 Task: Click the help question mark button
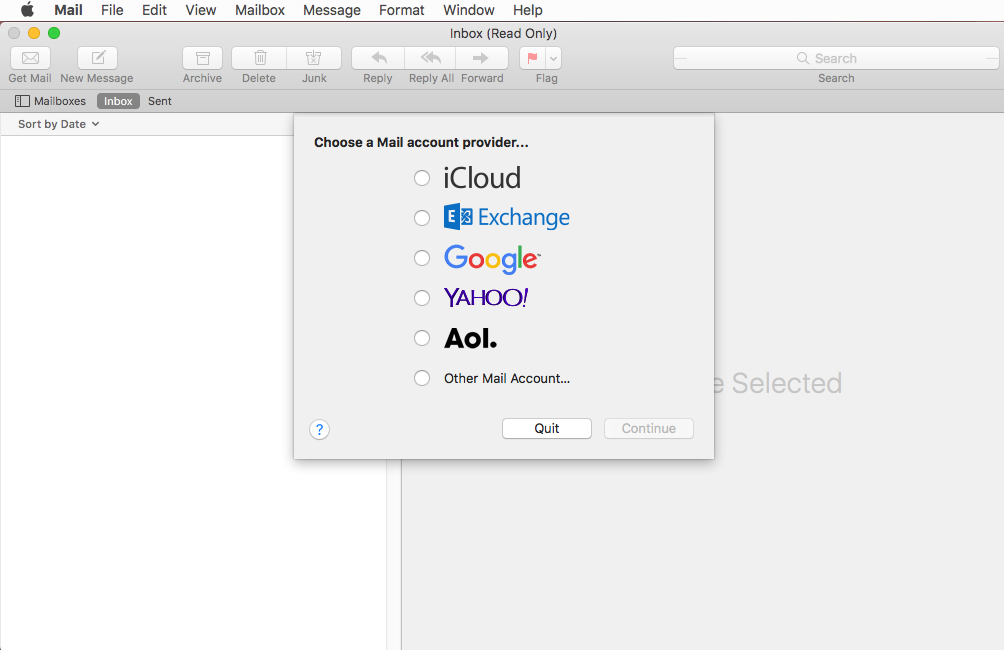pyautogui.click(x=320, y=429)
